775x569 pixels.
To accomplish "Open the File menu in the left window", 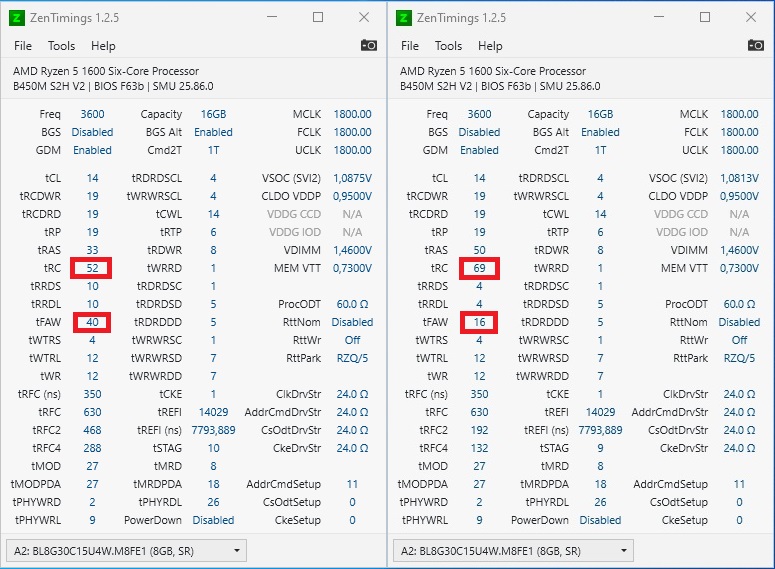I will click(23, 46).
